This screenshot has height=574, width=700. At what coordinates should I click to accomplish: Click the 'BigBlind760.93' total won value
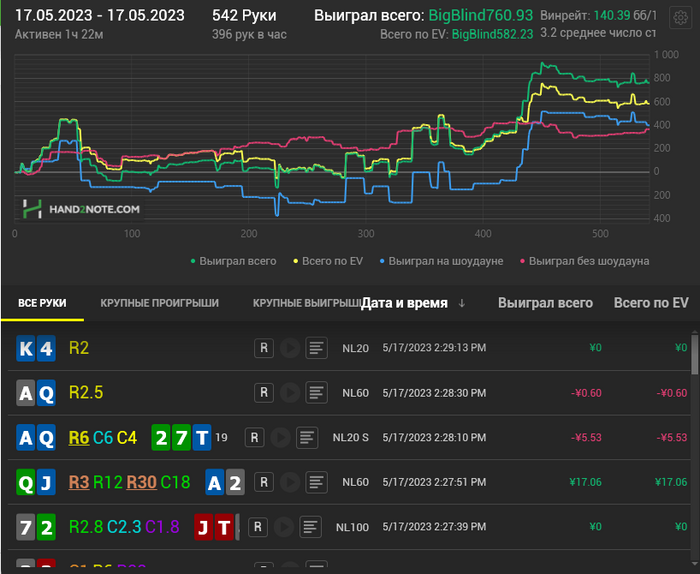click(x=481, y=16)
